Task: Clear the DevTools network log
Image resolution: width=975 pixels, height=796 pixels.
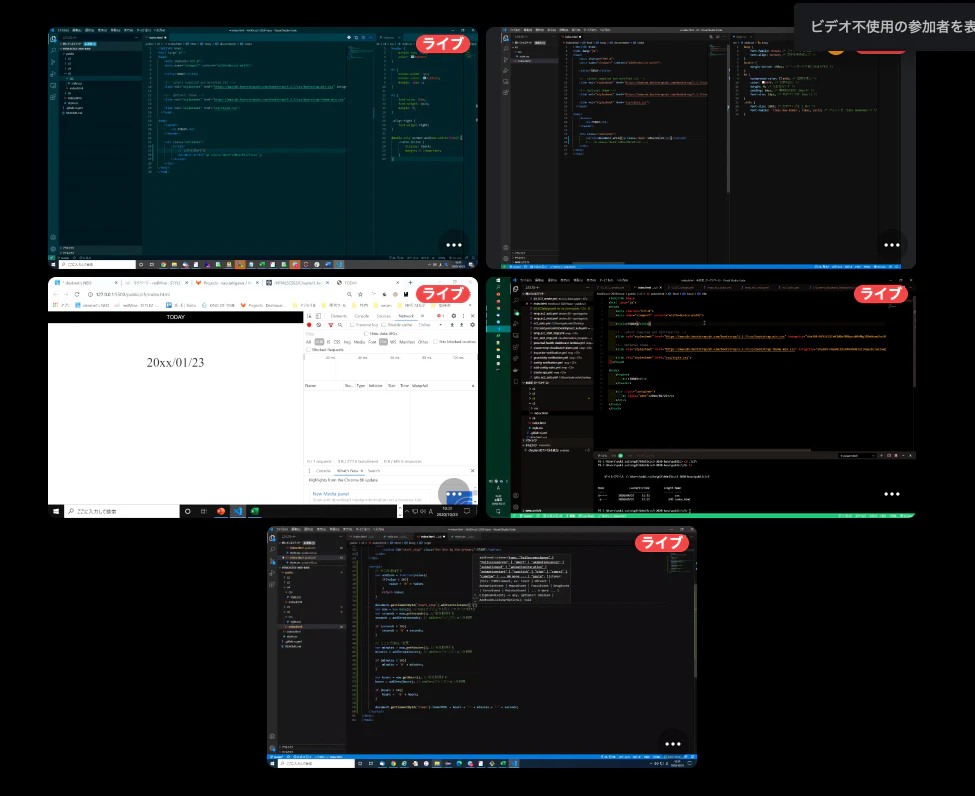Action: [x=318, y=325]
